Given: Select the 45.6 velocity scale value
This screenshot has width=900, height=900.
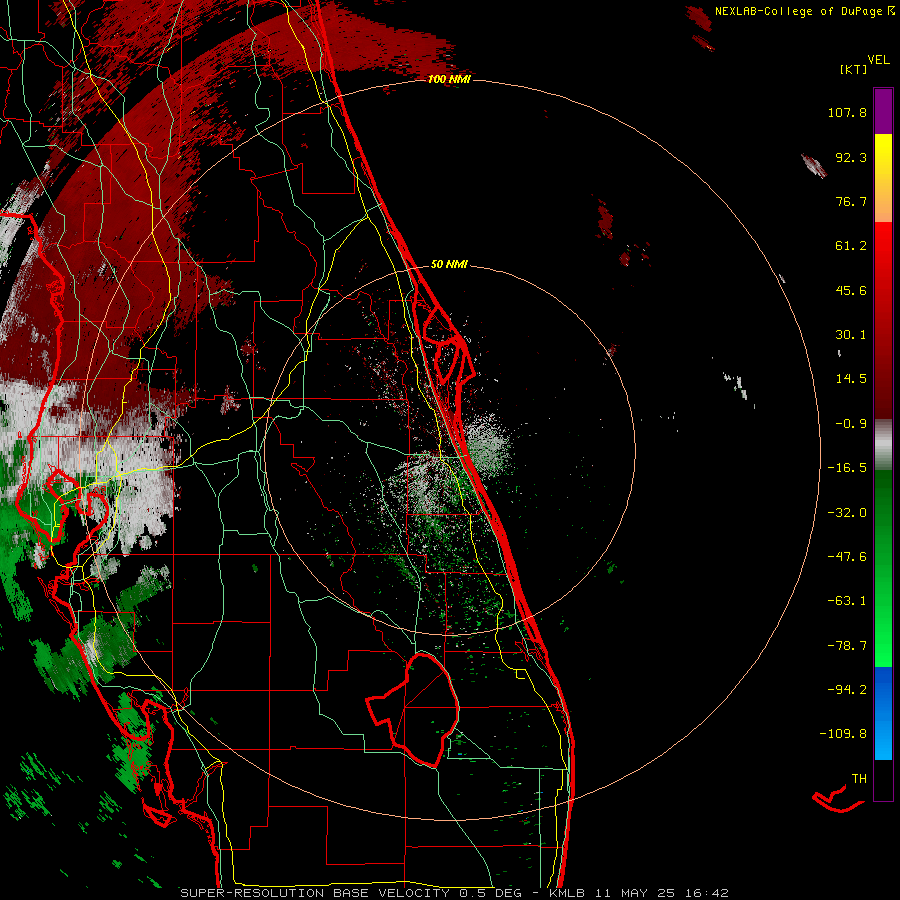Looking at the screenshot, I should (x=851, y=290).
